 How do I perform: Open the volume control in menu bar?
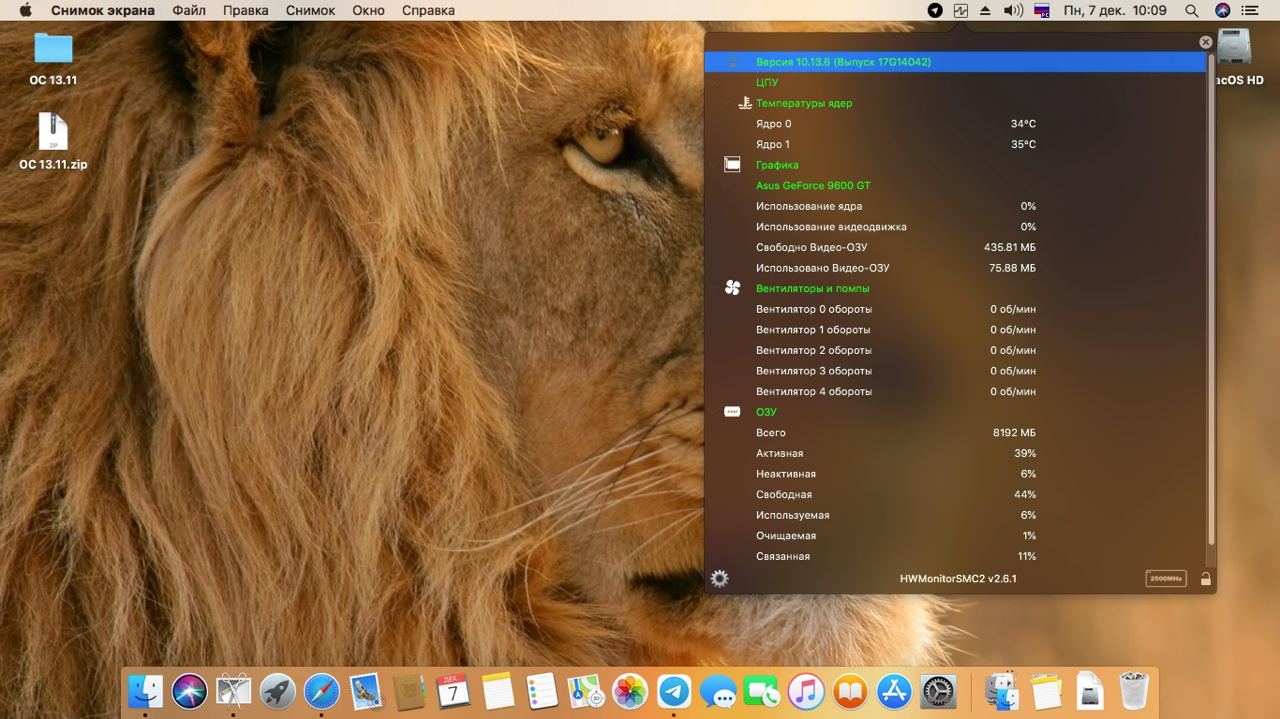pyautogui.click(x=1013, y=10)
